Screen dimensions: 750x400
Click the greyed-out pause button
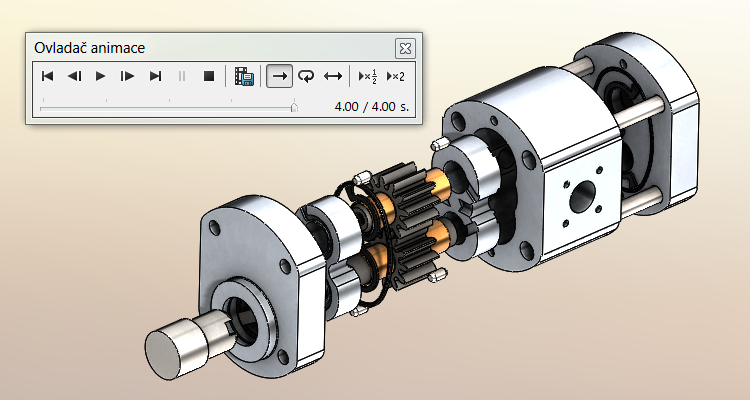pyautogui.click(x=182, y=76)
